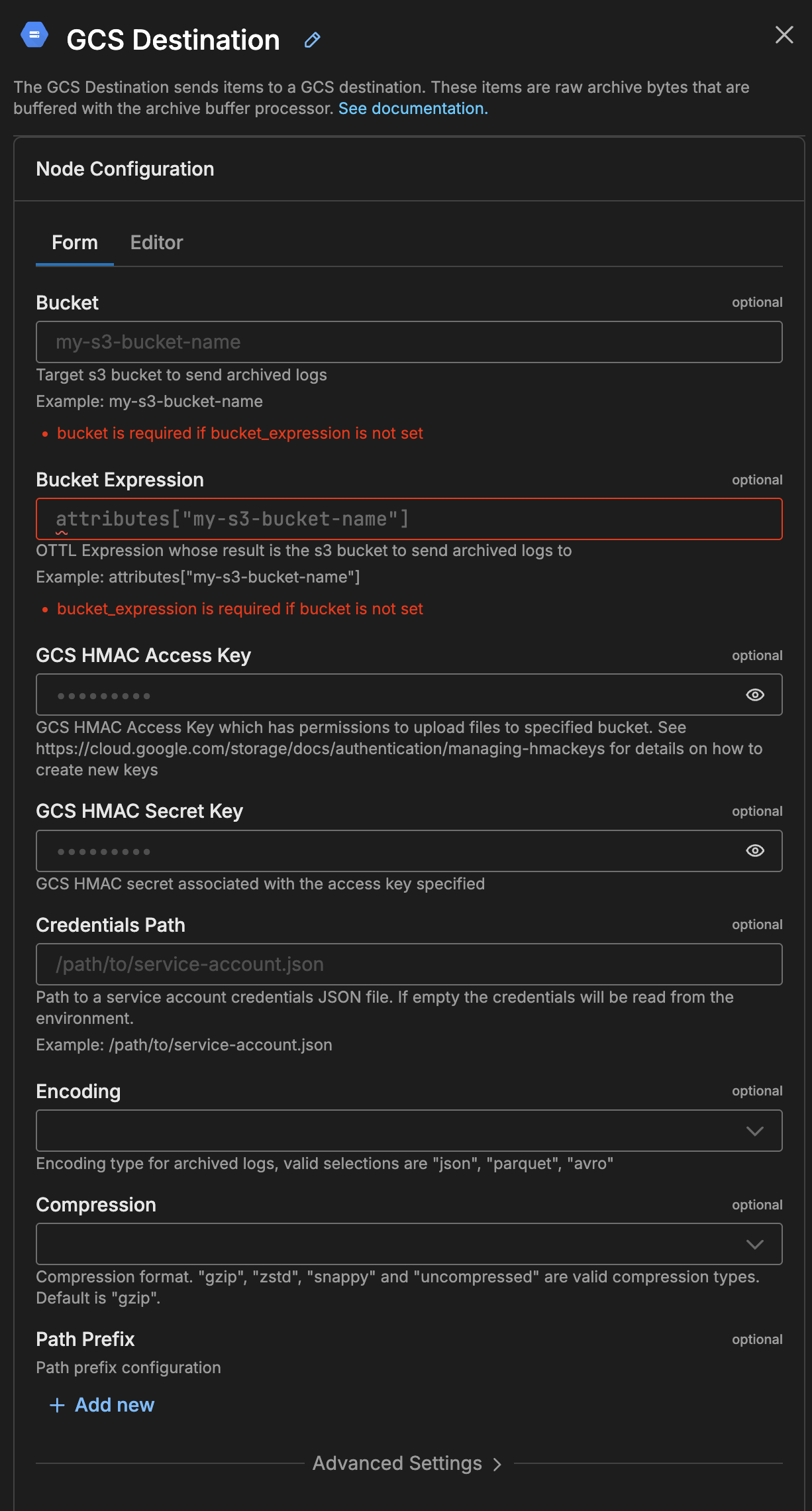The height and width of the screenshot is (1511, 812).
Task: Click the pencil icon to rename node
Action: 313,40
